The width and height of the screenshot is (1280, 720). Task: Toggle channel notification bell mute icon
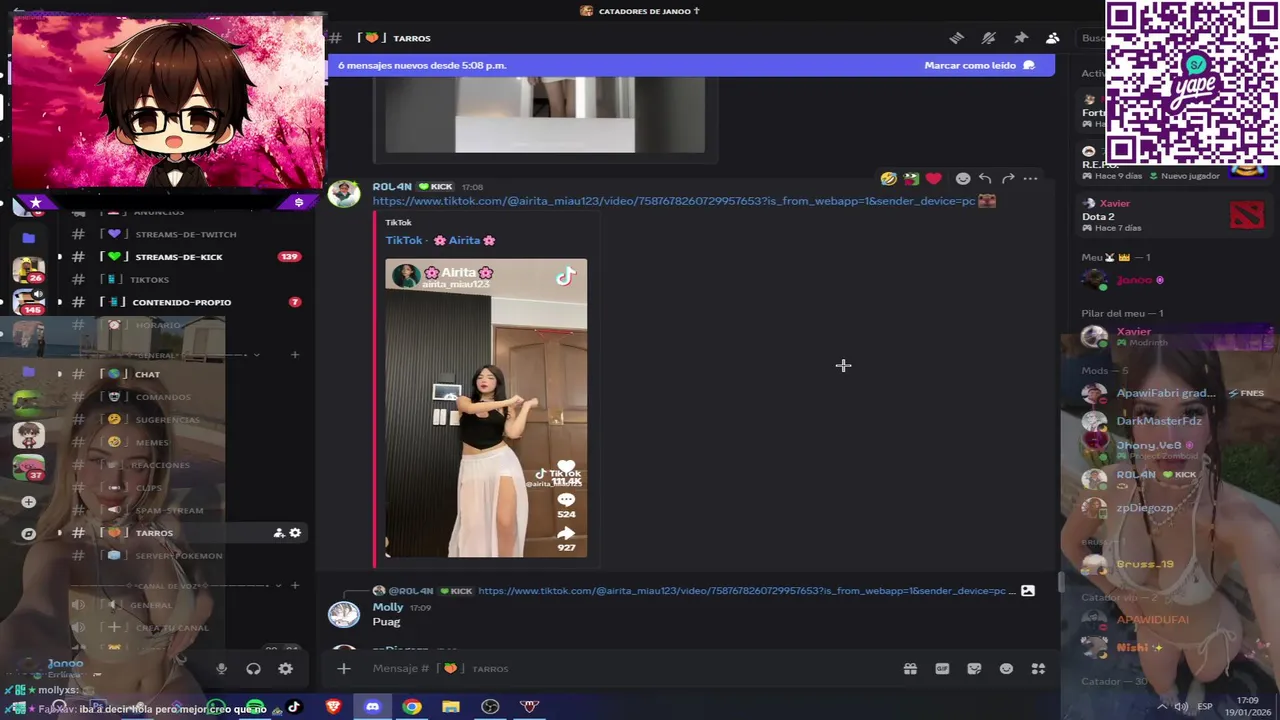click(x=989, y=38)
